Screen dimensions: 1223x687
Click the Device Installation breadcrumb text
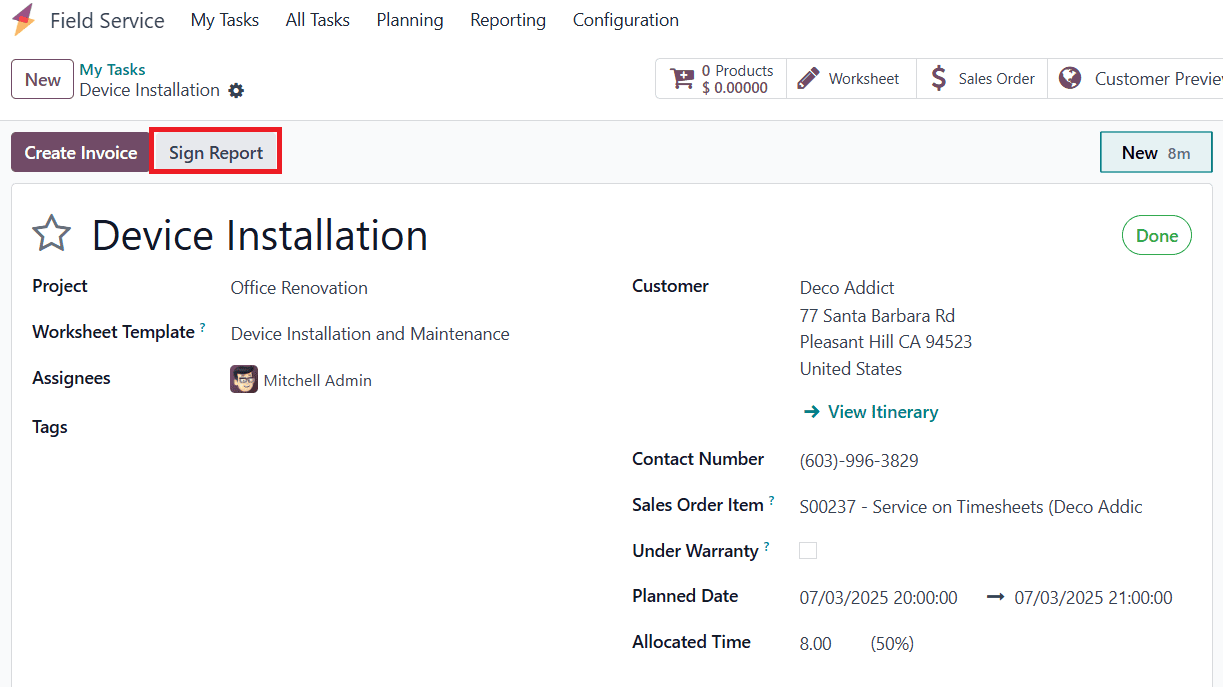coord(150,90)
